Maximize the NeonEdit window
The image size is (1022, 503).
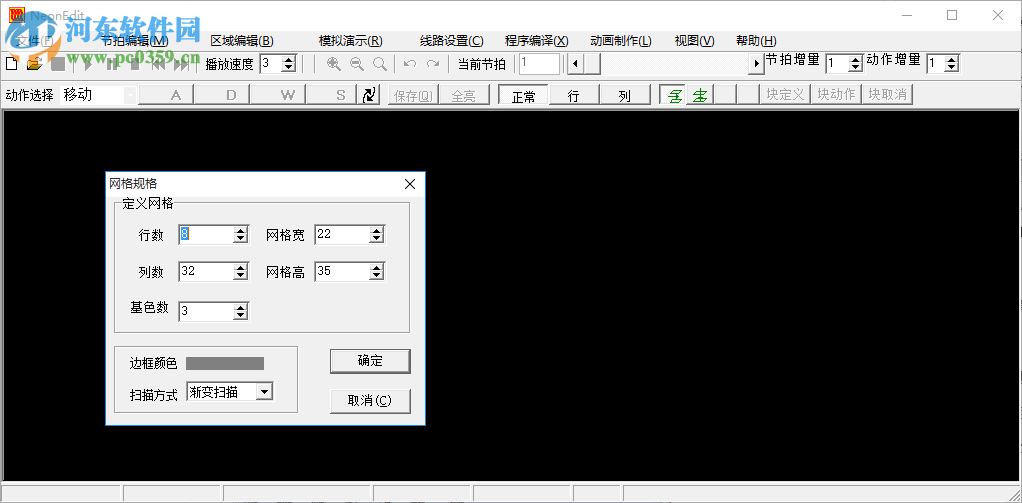click(x=952, y=15)
